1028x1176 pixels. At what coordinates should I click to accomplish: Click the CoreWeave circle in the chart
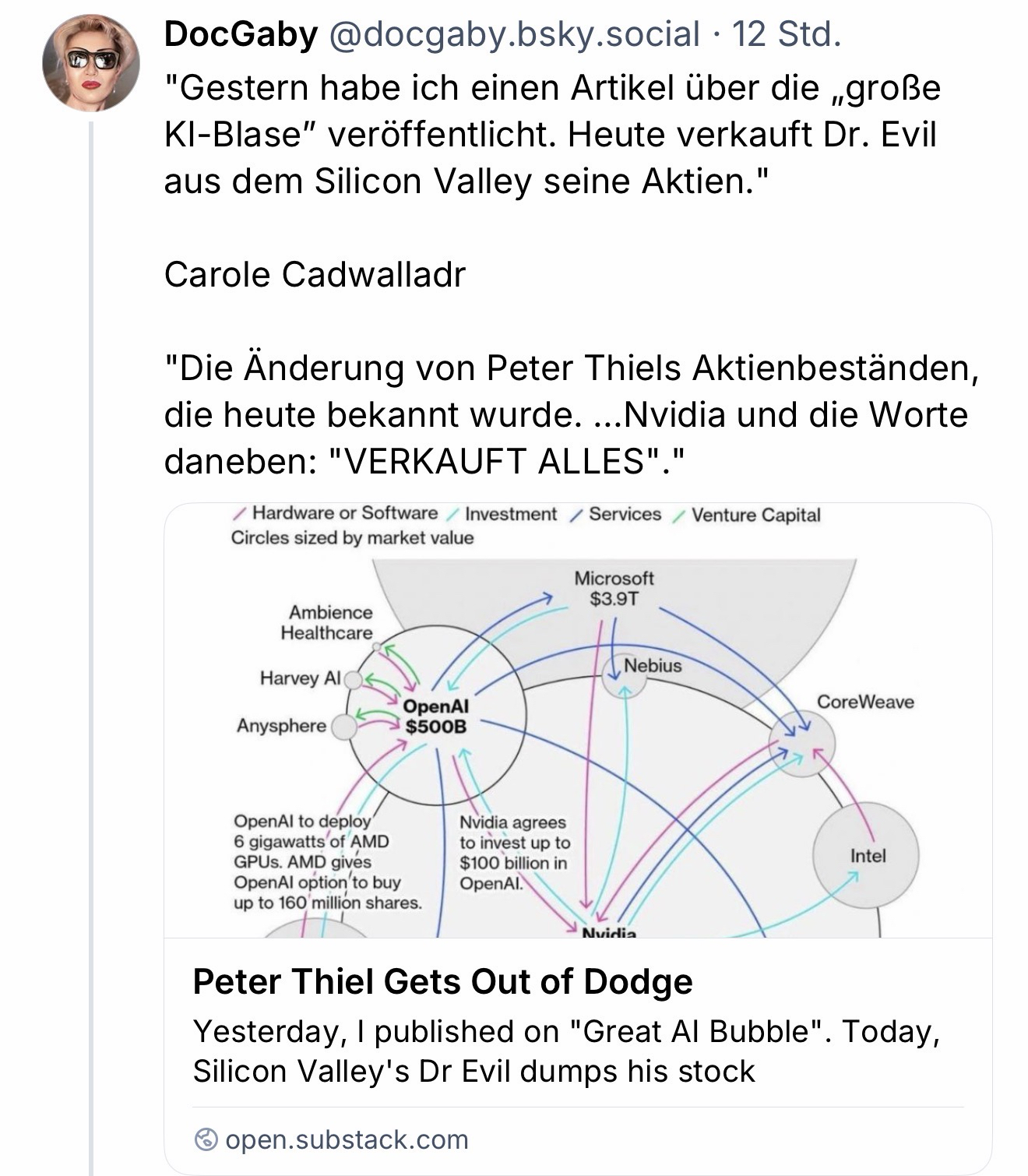point(802,744)
